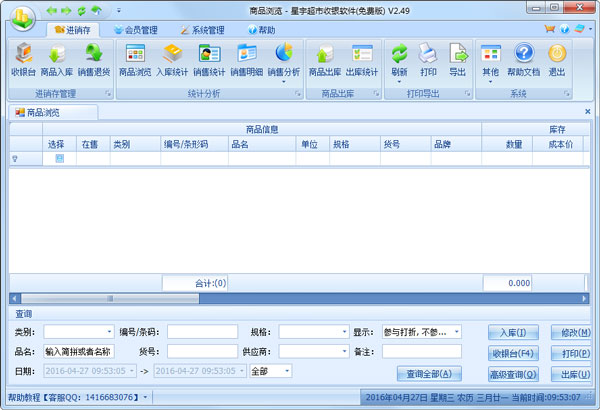The image size is (600, 410).
Task: Click the 查询全部(A) button
Action: 429,374
